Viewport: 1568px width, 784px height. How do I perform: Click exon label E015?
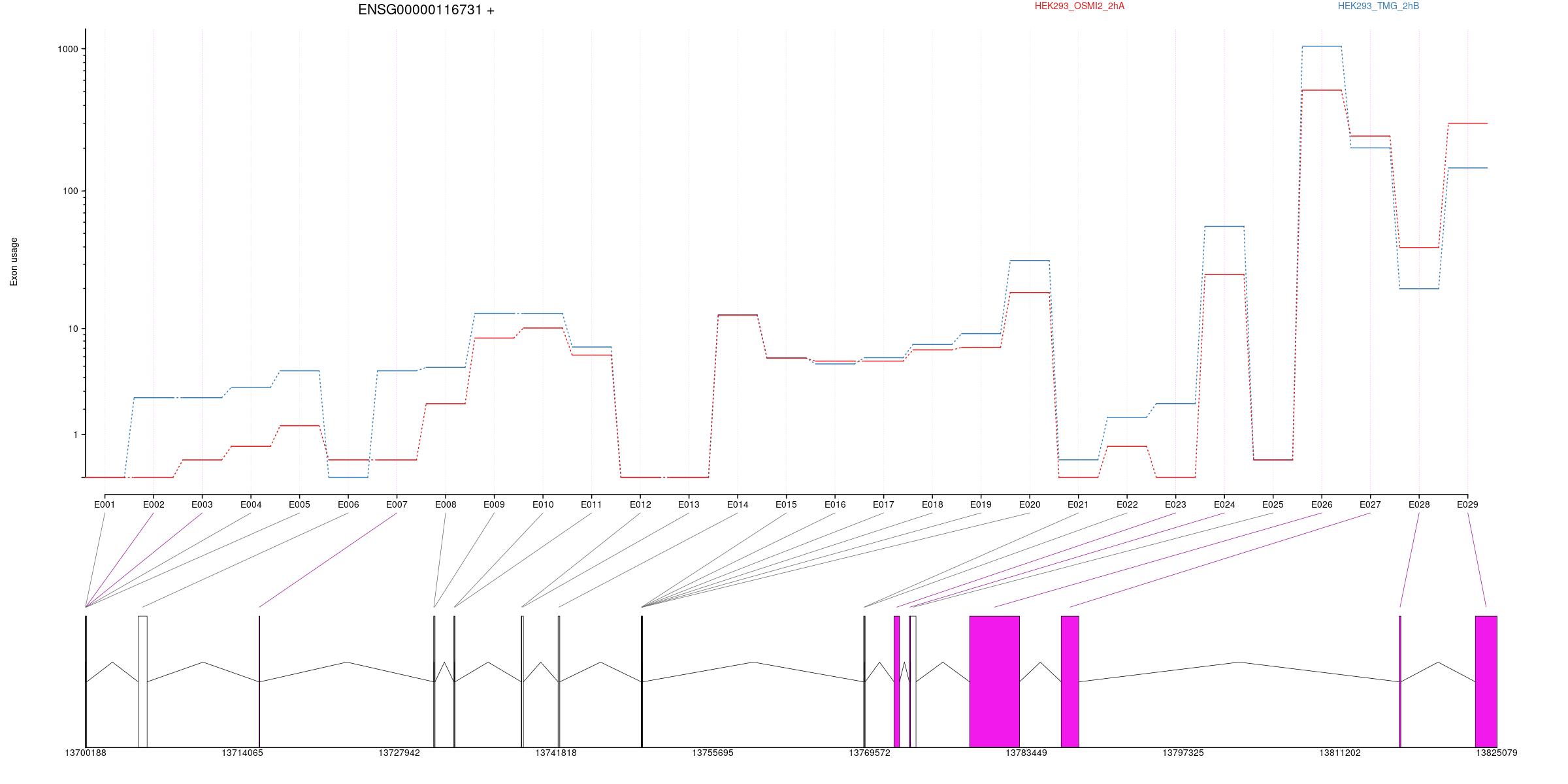(786, 504)
